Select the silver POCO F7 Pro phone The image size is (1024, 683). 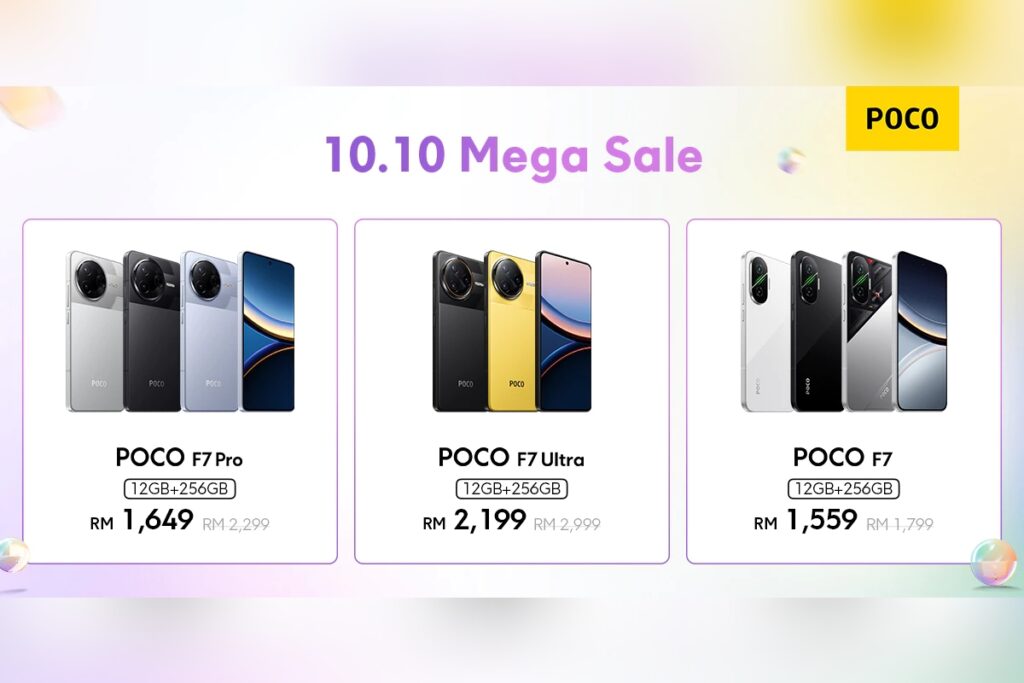pos(95,330)
